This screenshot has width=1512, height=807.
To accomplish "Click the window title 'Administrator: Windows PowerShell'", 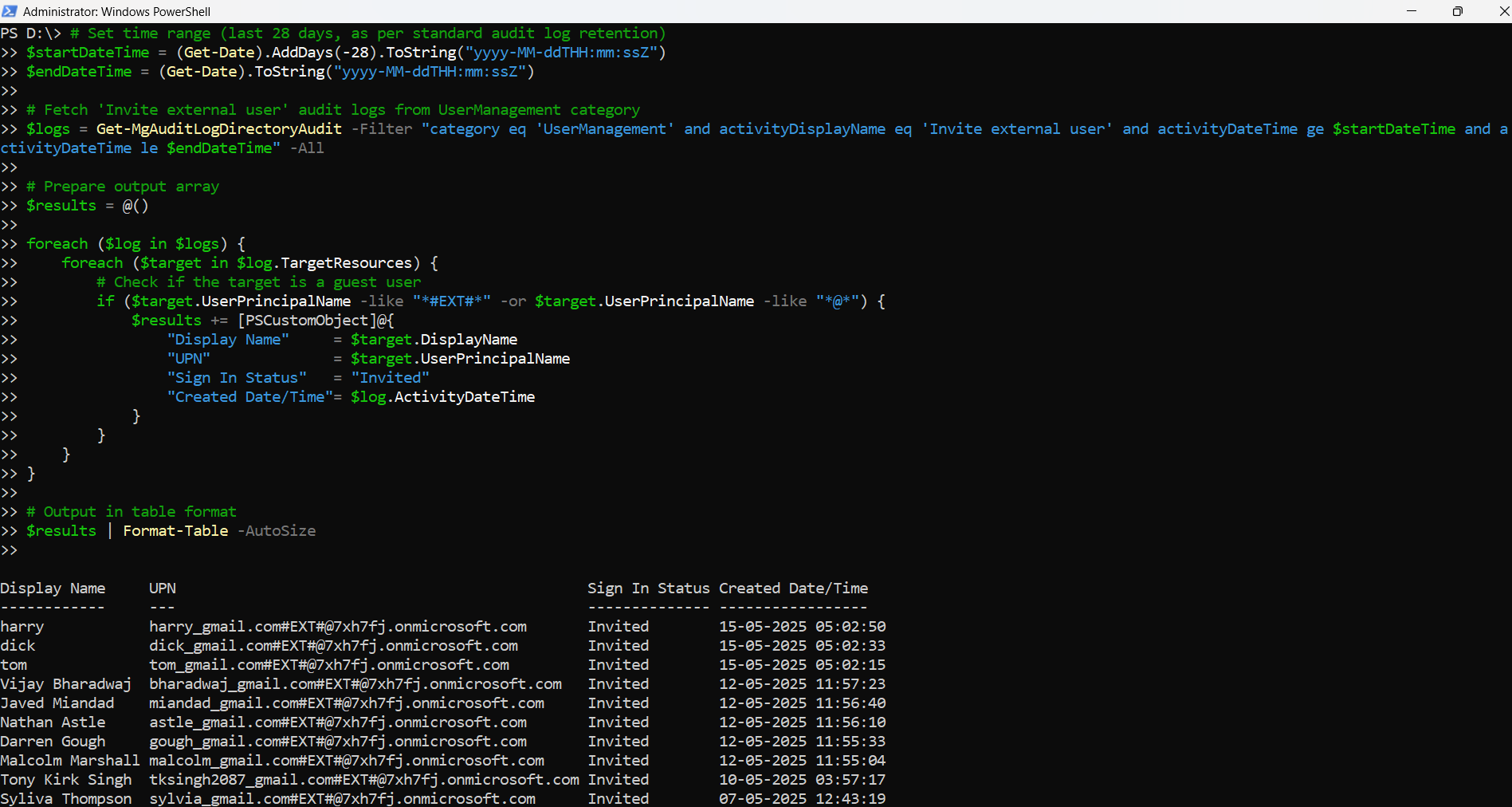I will [x=116, y=11].
